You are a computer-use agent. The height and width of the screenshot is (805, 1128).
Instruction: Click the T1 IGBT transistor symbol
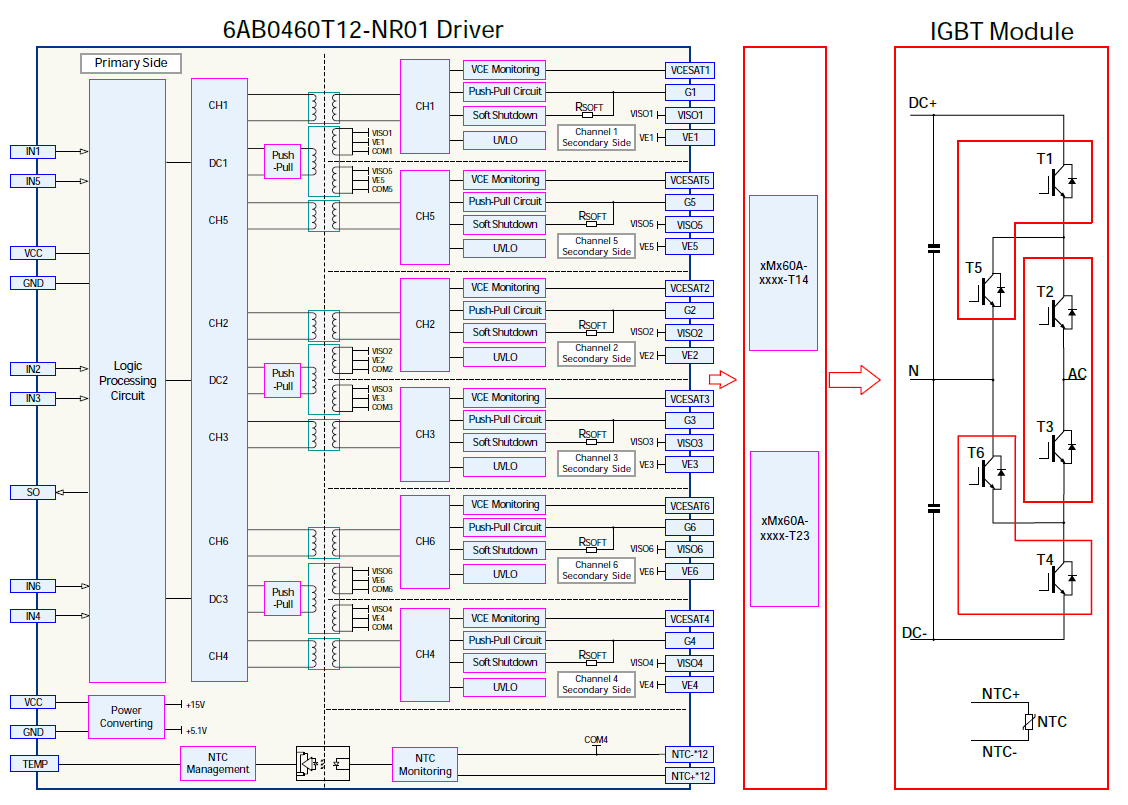tap(1061, 180)
